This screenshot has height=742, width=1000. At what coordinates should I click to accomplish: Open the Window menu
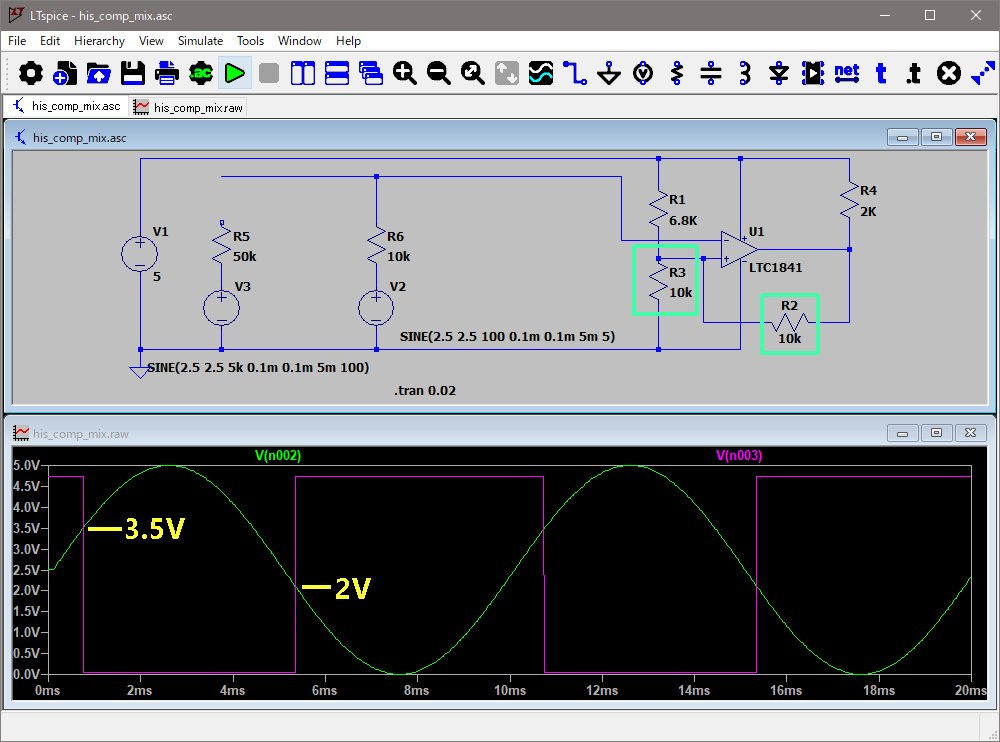tap(300, 41)
